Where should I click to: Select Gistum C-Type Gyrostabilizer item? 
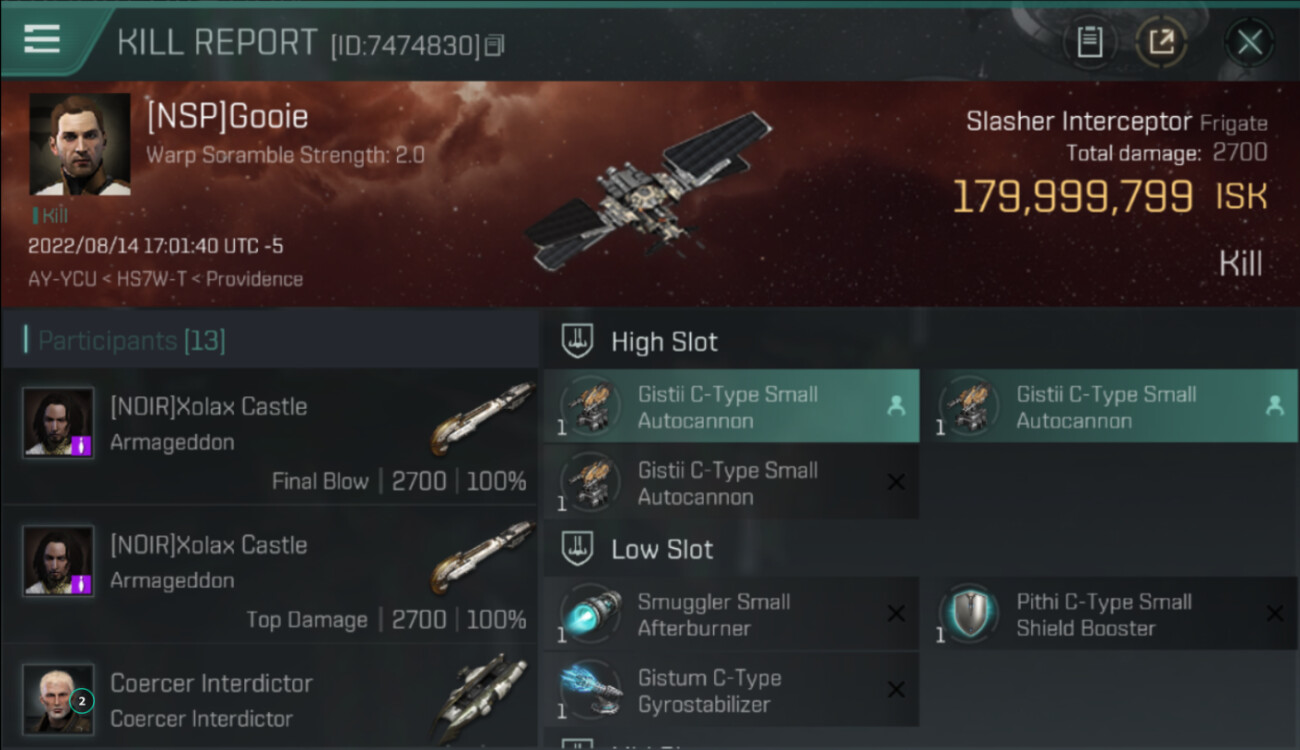coord(731,690)
